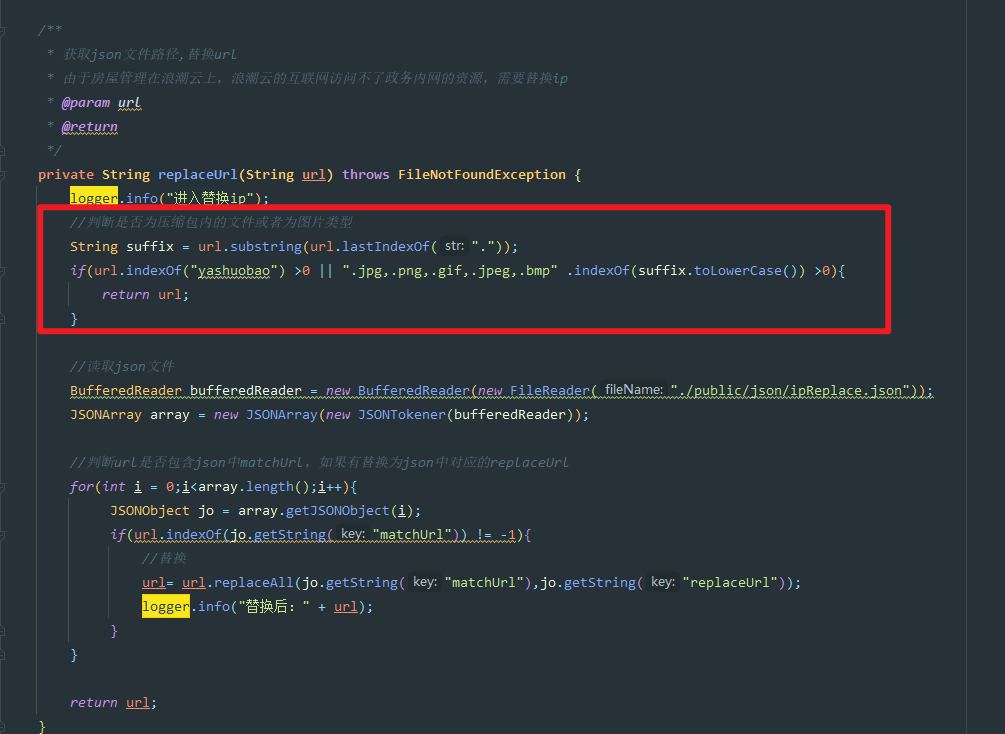Place cursor on the 'suffix' variable declaration
The image size is (1005, 734).
(x=150, y=246)
